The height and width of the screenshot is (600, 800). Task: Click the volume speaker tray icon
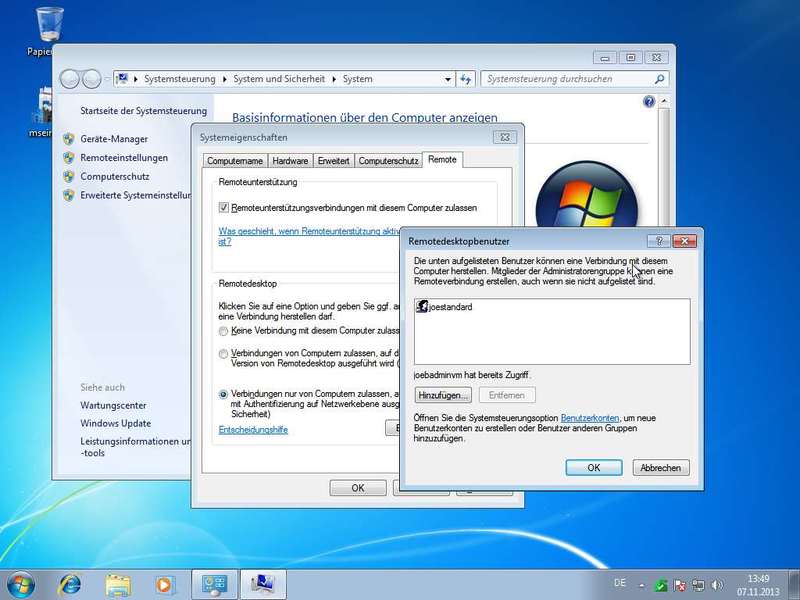(x=715, y=584)
